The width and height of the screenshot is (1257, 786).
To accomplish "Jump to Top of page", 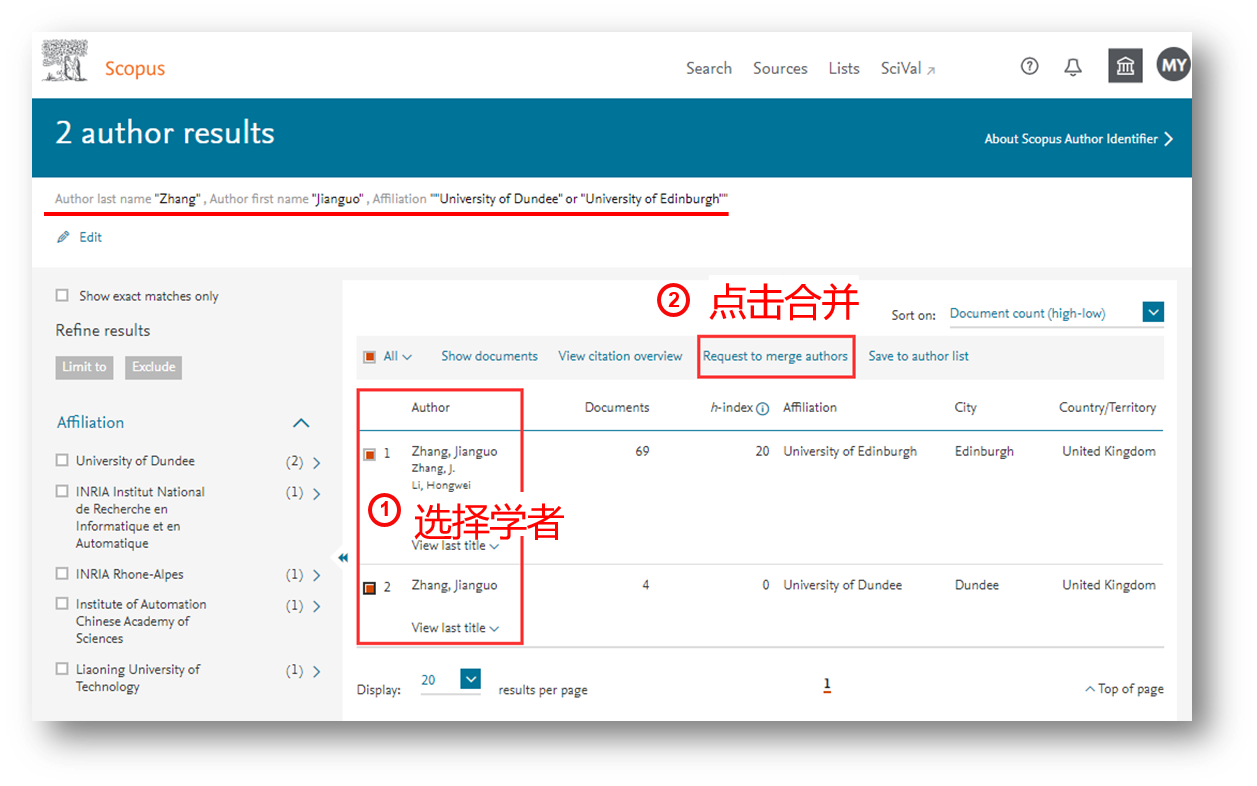I will tap(1124, 689).
